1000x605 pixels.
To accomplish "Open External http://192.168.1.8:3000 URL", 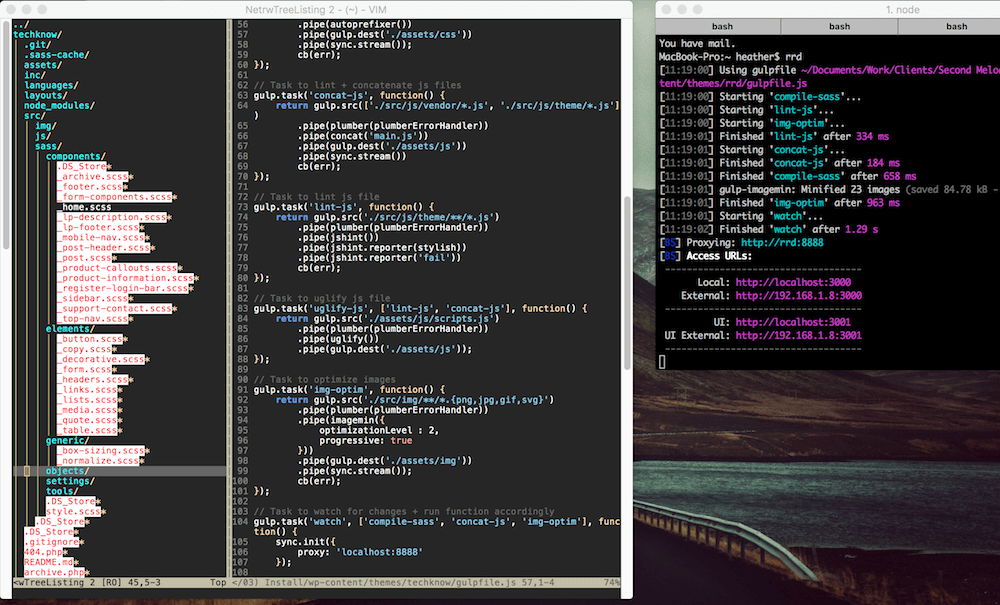I will point(798,296).
